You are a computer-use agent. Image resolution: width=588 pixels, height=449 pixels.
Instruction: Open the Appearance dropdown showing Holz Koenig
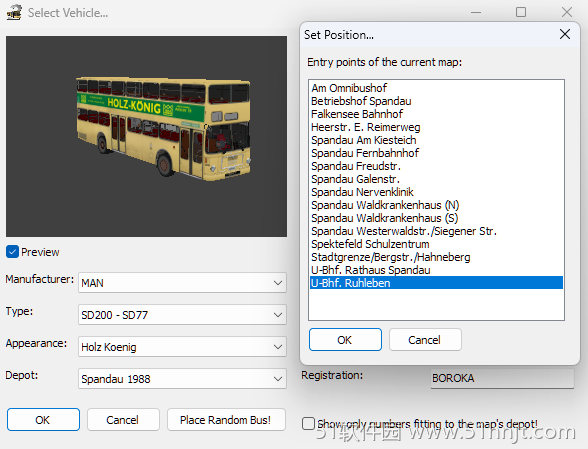(x=182, y=347)
